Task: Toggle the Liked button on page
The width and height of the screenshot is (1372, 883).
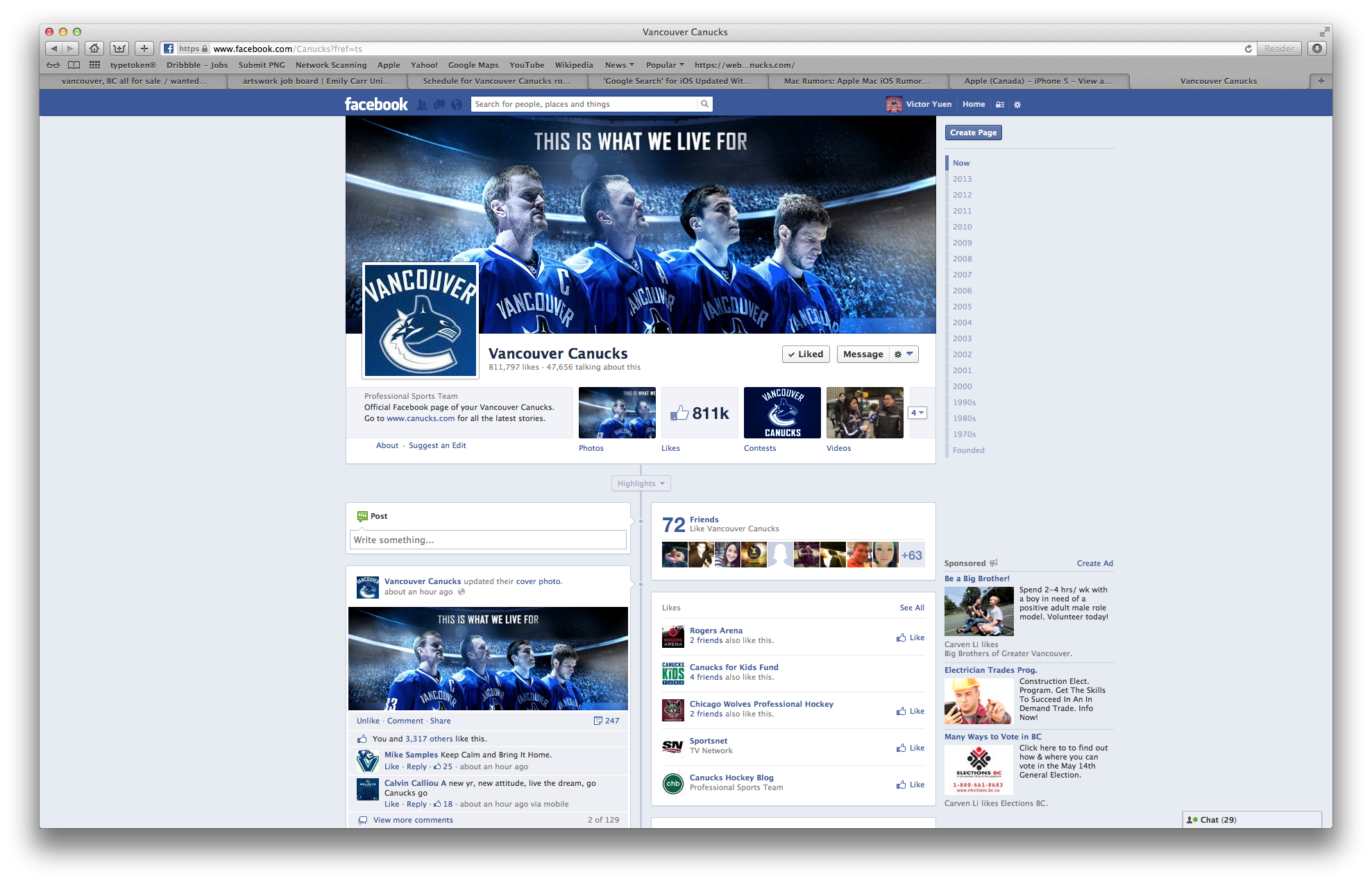Action: [x=806, y=354]
